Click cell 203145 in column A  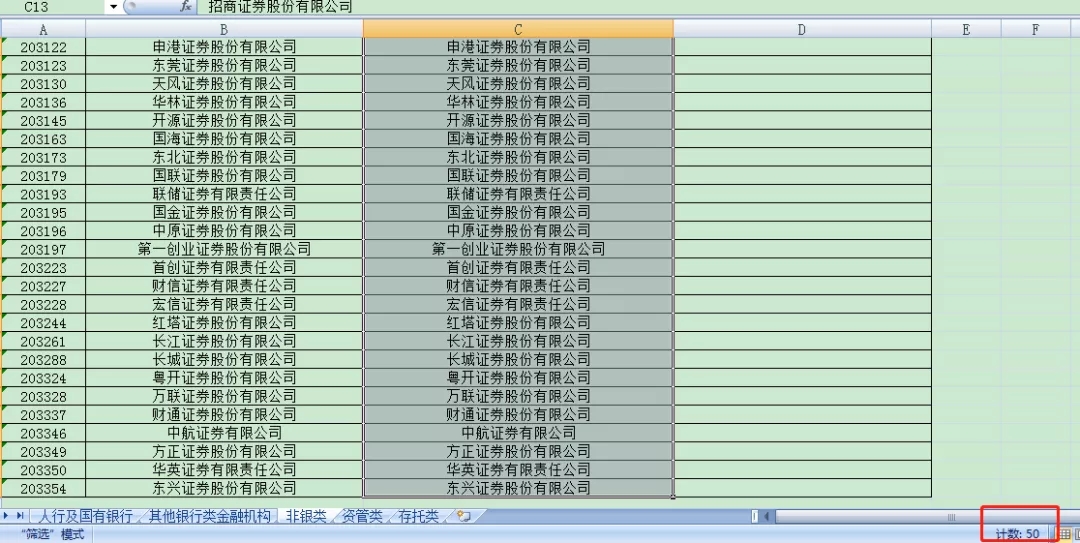pyautogui.click(x=43, y=121)
